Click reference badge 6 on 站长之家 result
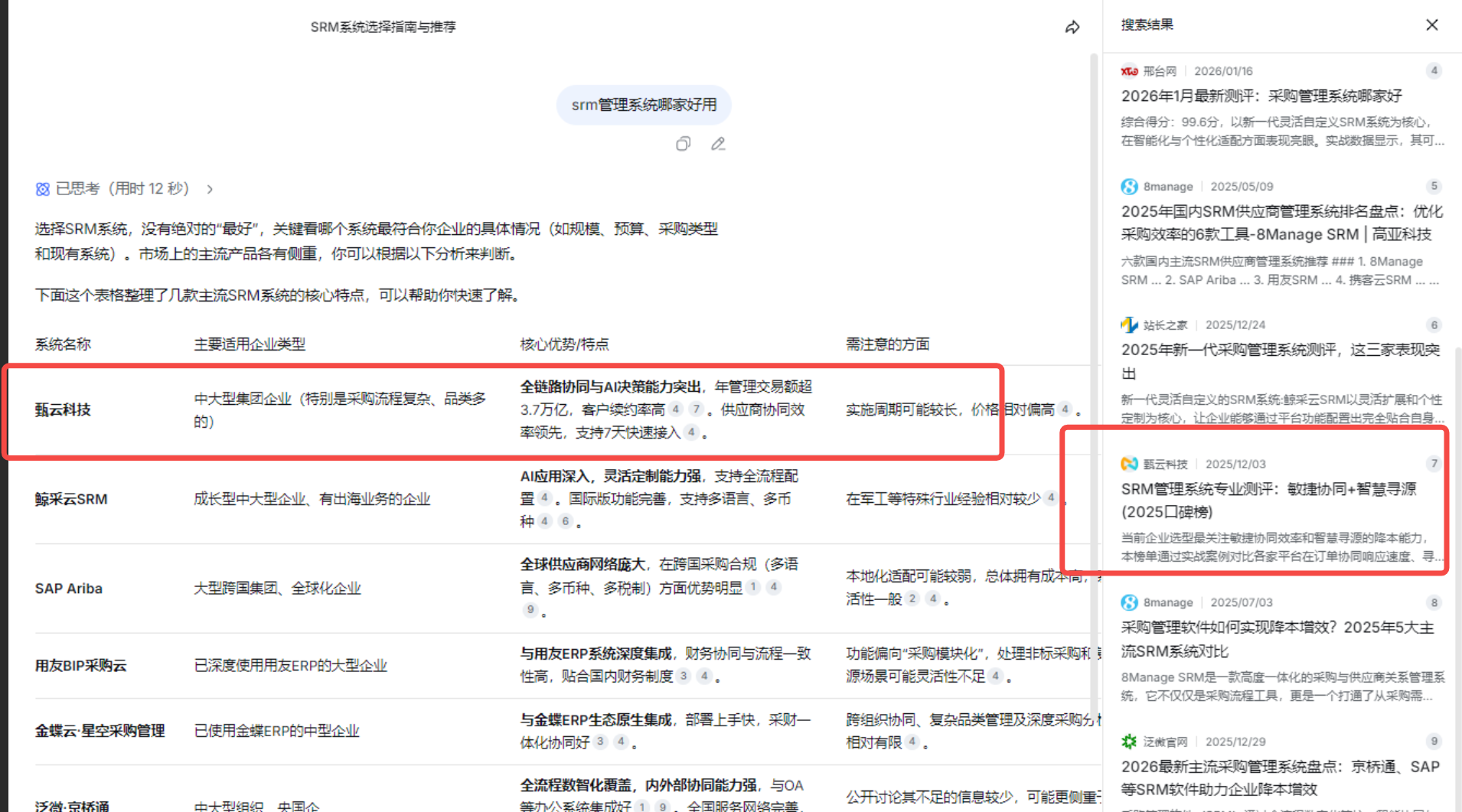1462x812 pixels. (x=1434, y=324)
